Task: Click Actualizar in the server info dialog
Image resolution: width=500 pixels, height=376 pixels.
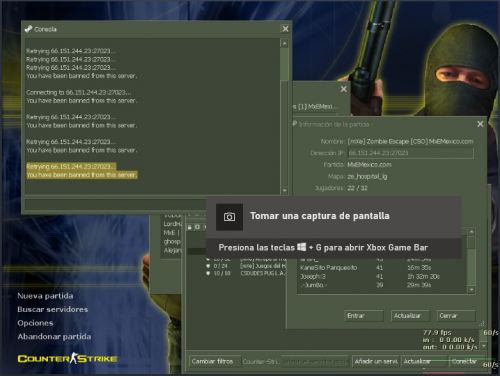Action: pyautogui.click(x=410, y=316)
